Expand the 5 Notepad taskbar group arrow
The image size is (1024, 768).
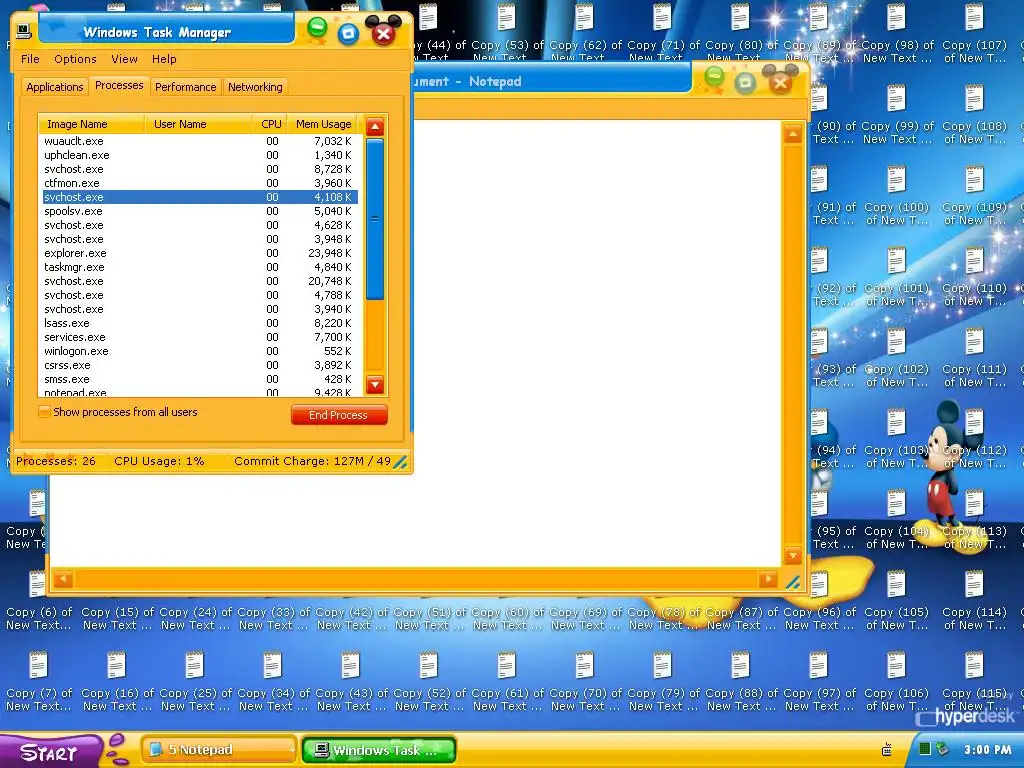(x=291, y=750)
